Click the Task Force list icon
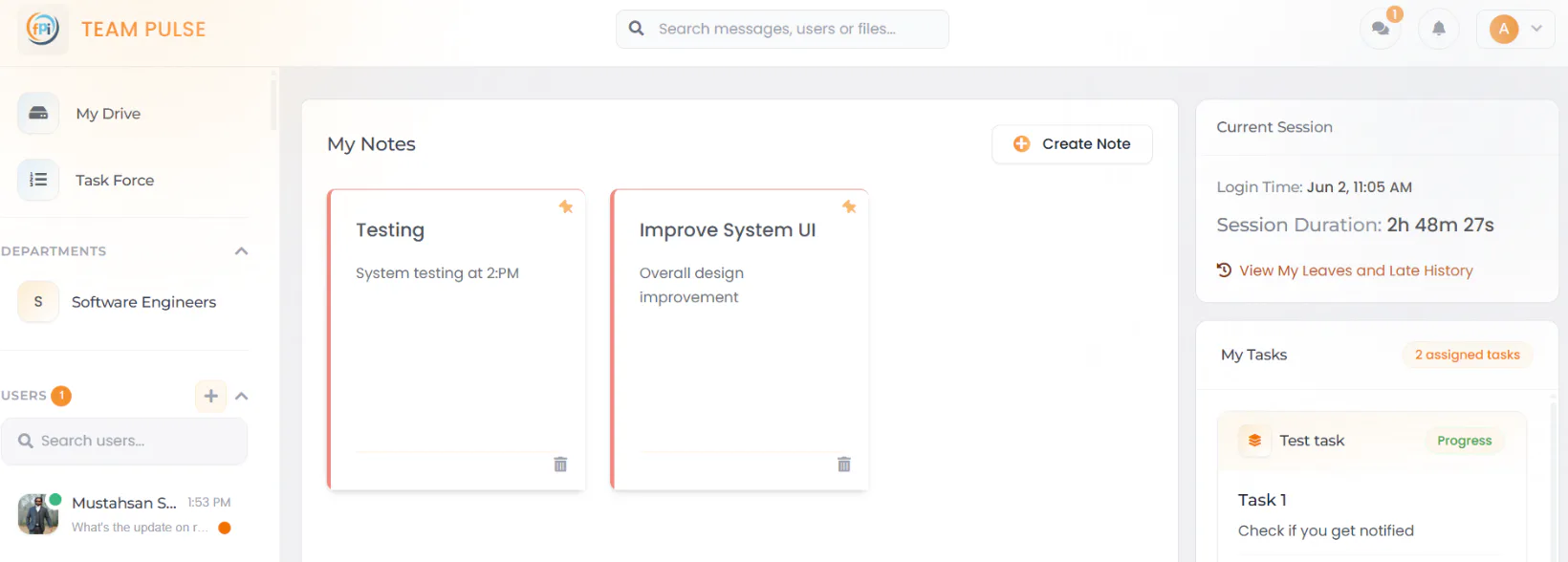Image resolution: width=1568 pixels, height=562 pixels. pos(38,180)
